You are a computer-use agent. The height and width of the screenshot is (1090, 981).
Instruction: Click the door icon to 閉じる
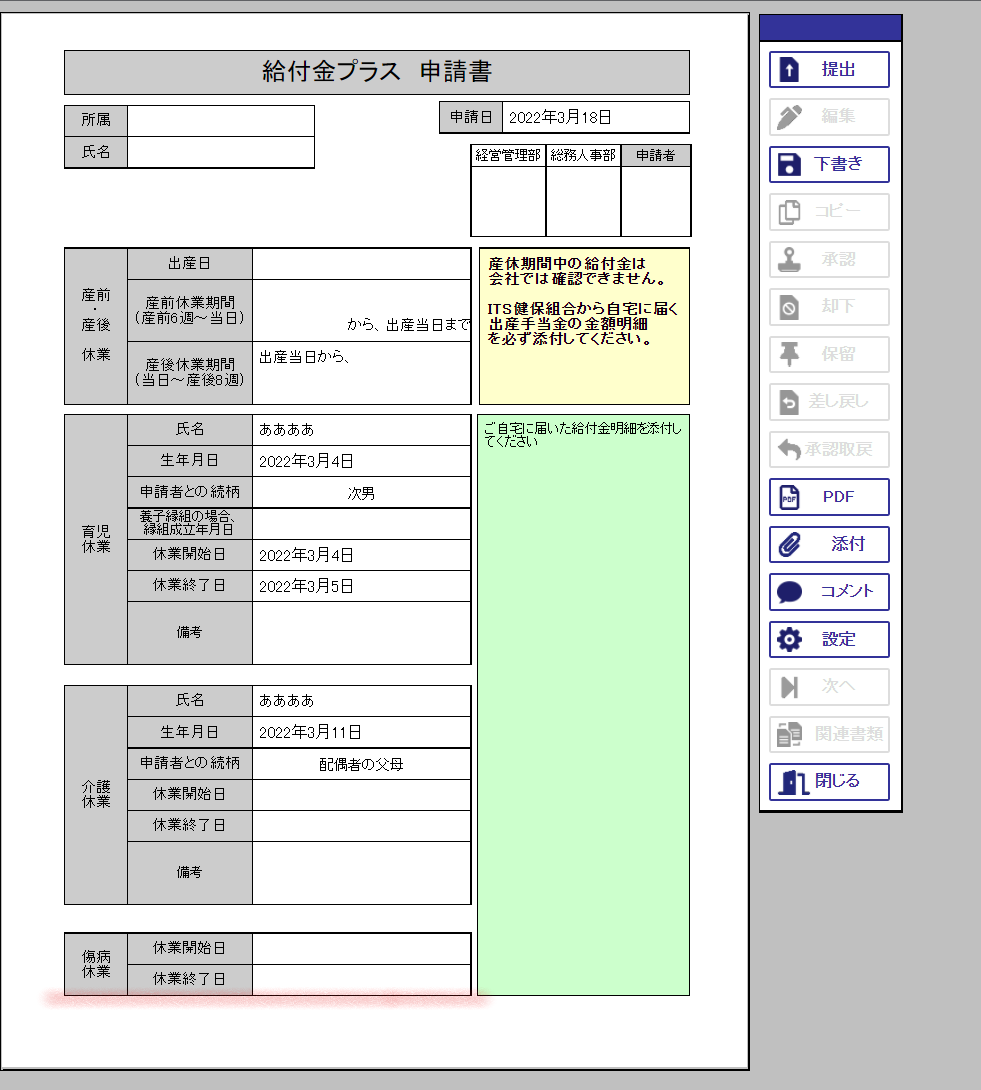pyautogui.click(x=794, y=782)
